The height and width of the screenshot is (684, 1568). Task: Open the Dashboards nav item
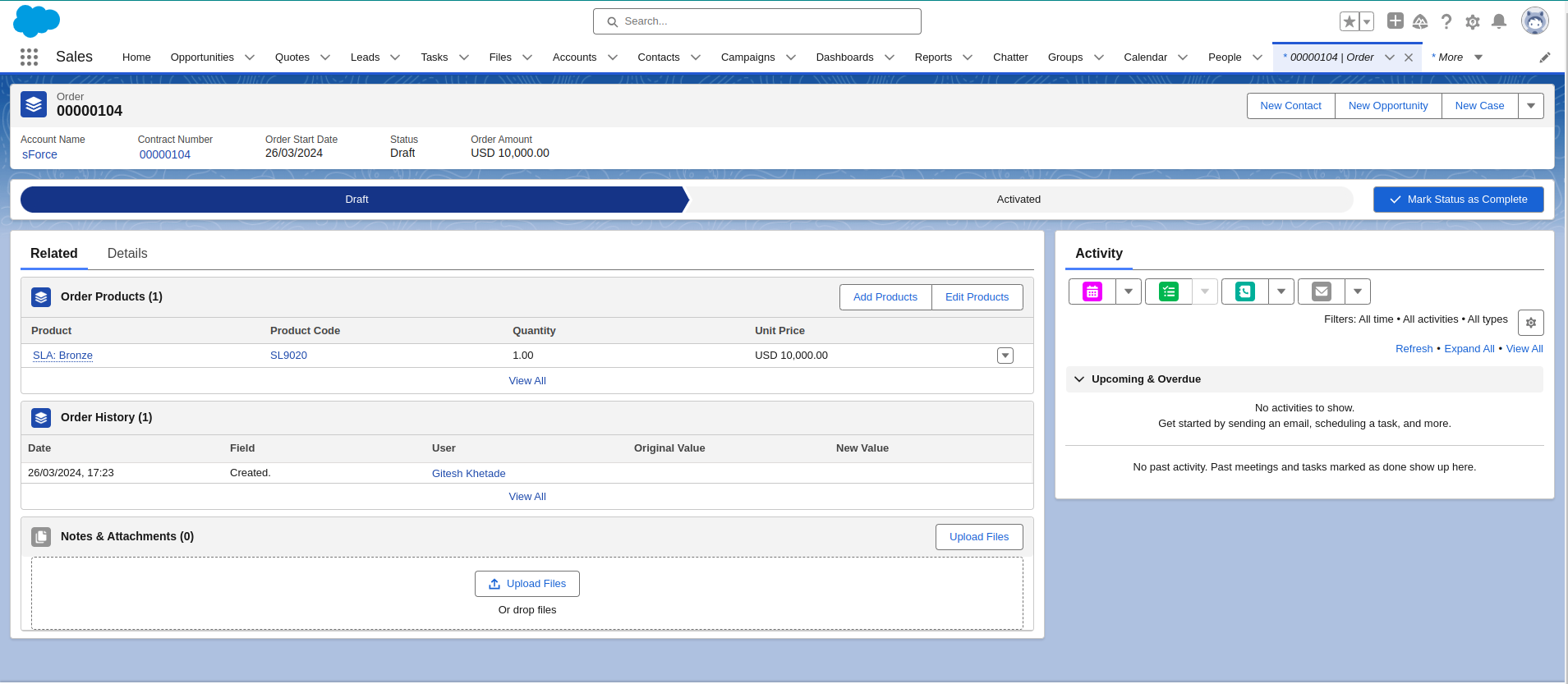click(844, 57)
